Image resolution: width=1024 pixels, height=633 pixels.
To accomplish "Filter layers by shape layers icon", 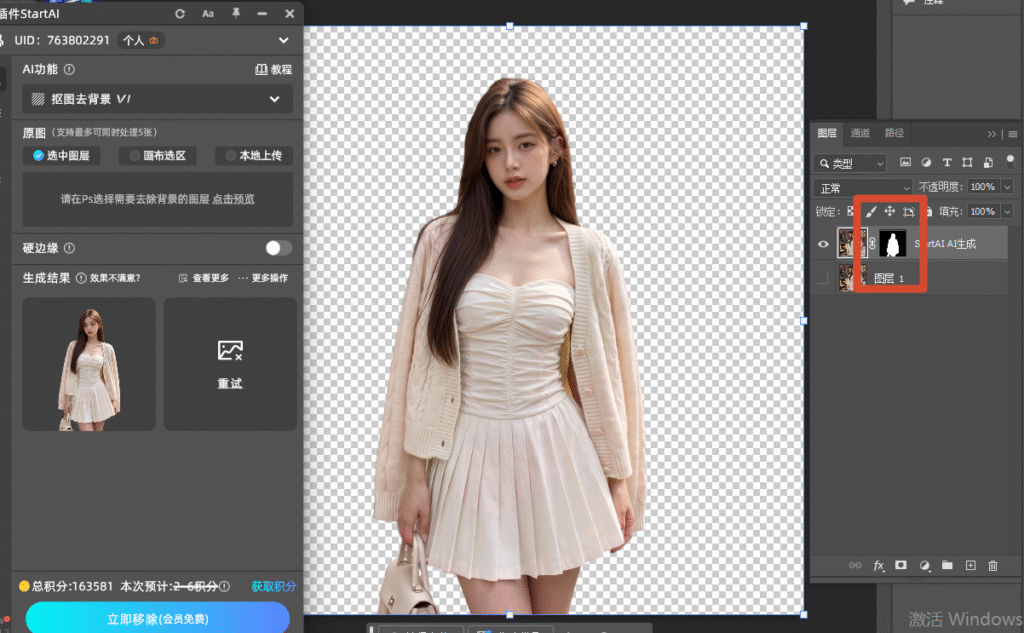I will point(967,163).
